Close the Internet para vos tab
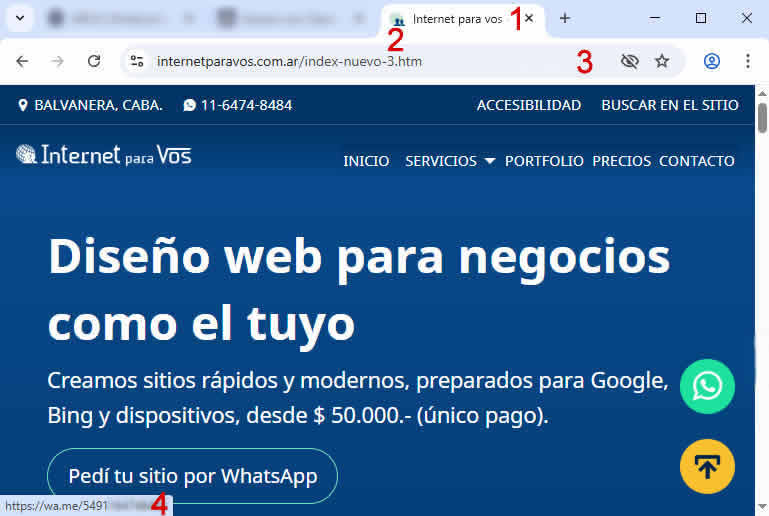Screen dimensions: 769x516 click(529, 19)
